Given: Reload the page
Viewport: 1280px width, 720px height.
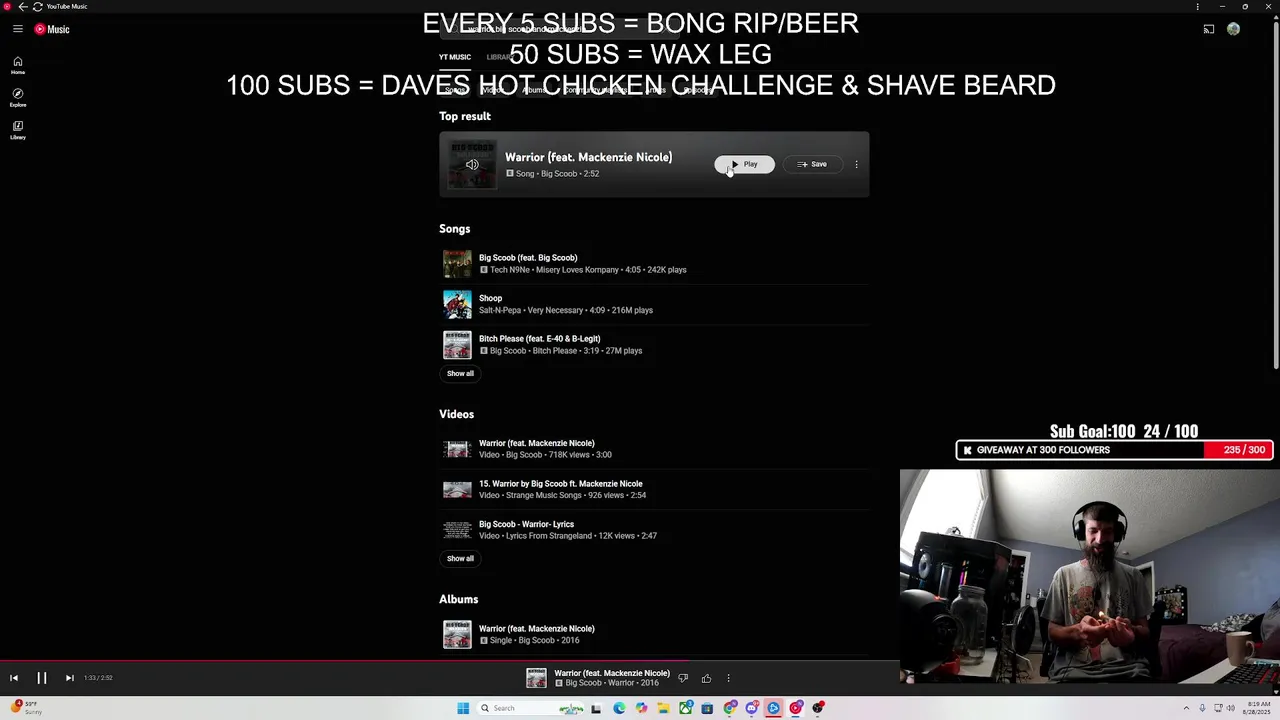Looking at the screenshot, I should [37, 6].
